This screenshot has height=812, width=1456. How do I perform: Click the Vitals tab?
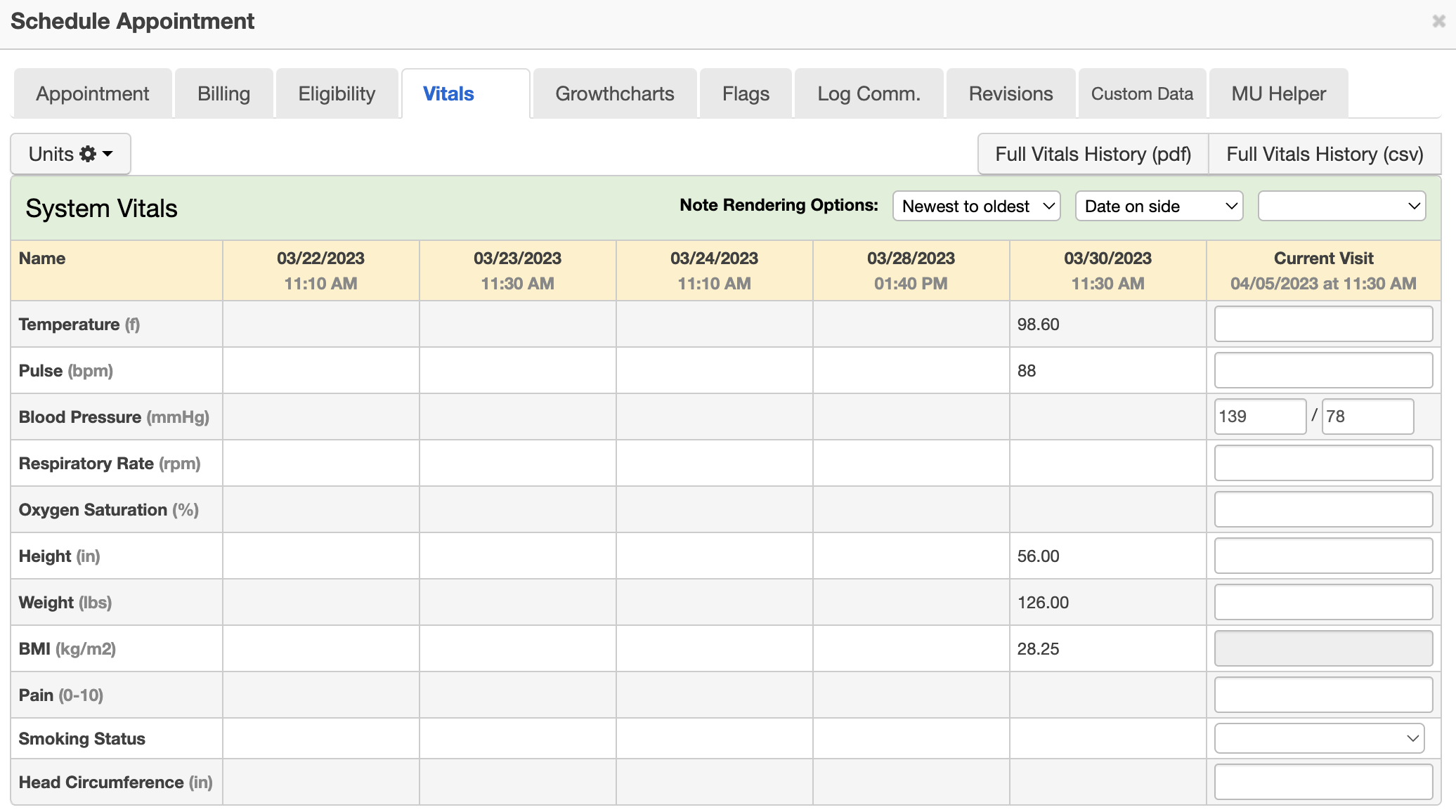pos(448,92)
